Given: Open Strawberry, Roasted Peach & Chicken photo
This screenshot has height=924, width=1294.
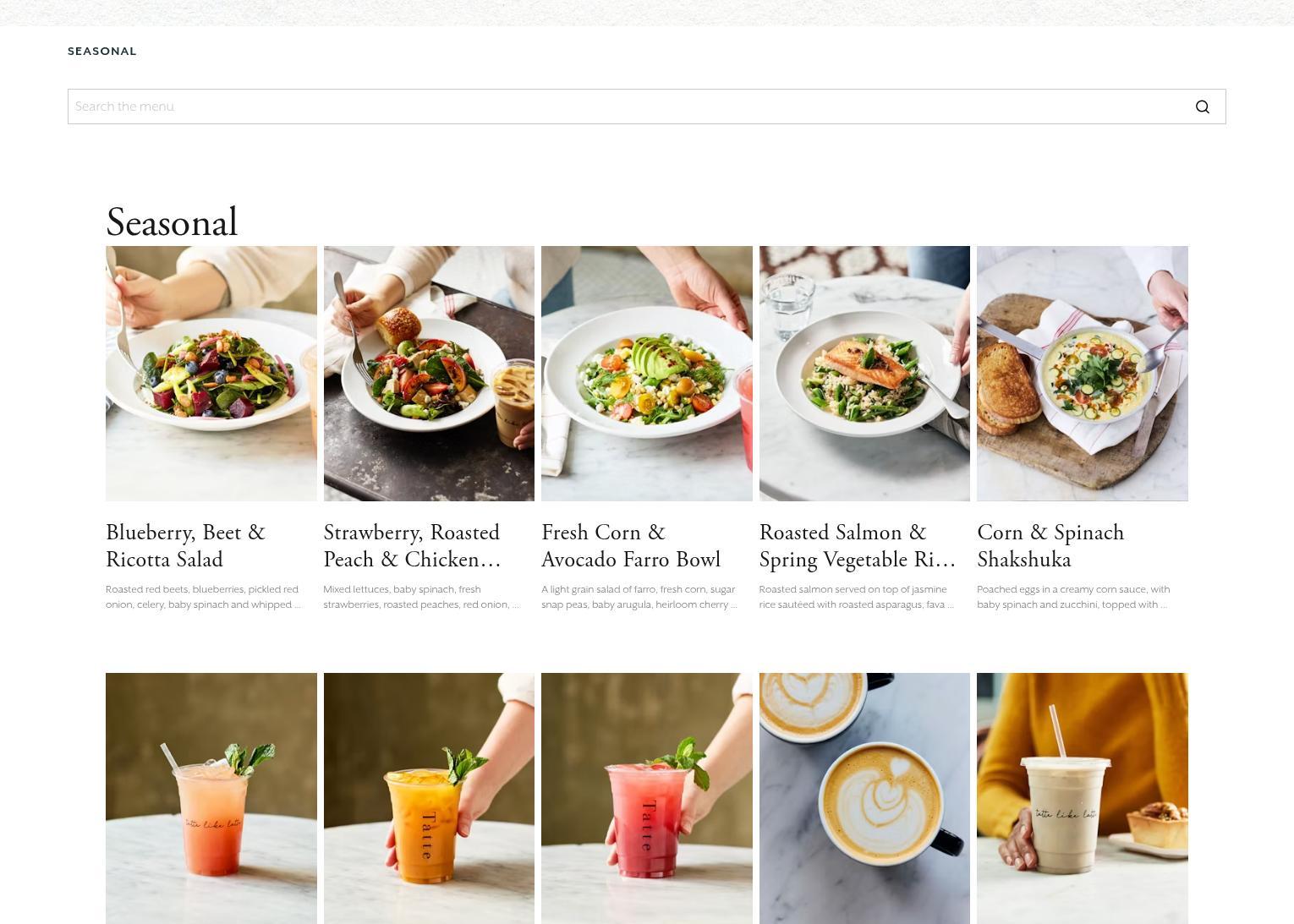Looking at the screenshot, I should coord(429,374).
